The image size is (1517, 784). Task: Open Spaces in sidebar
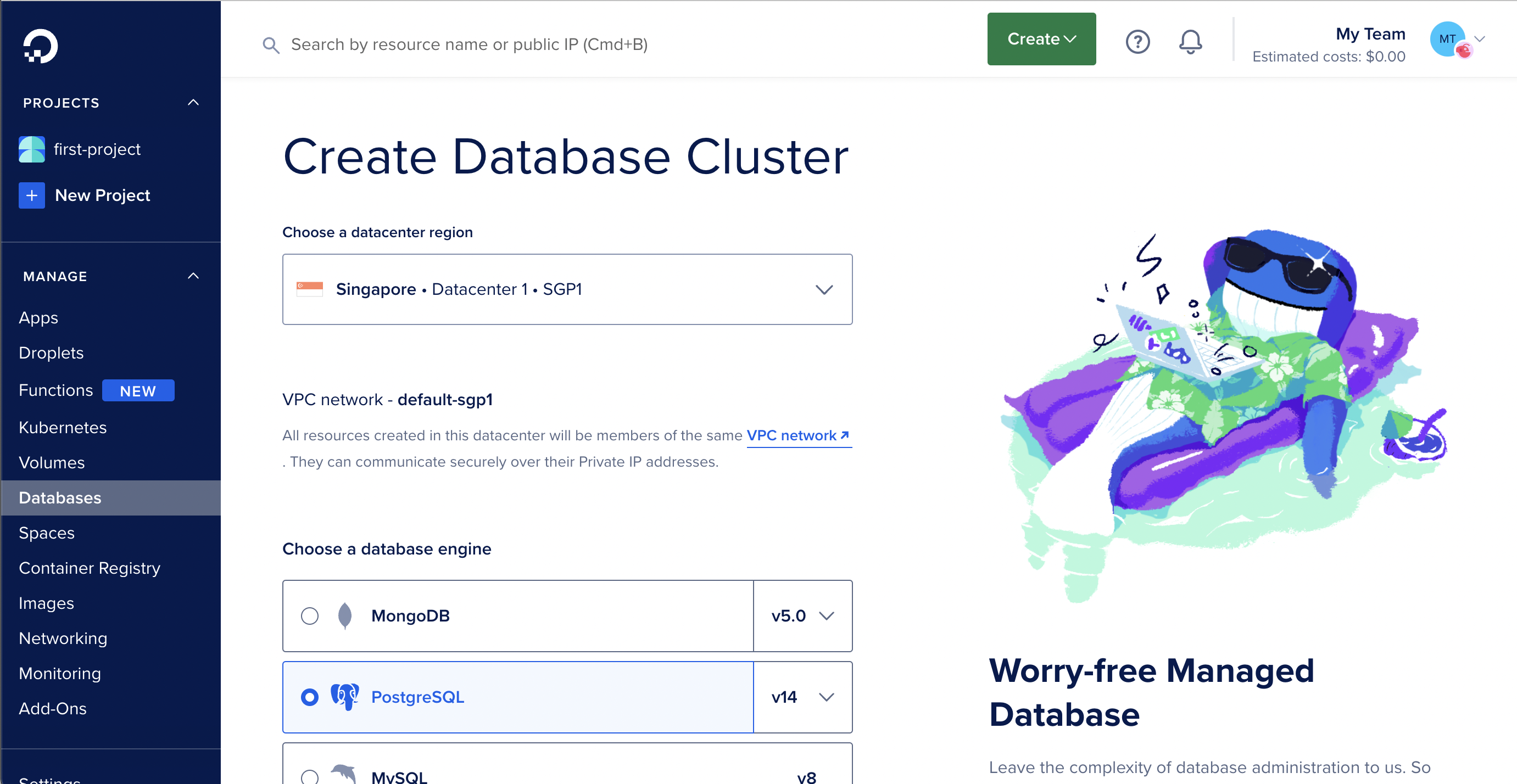point(47,533)
